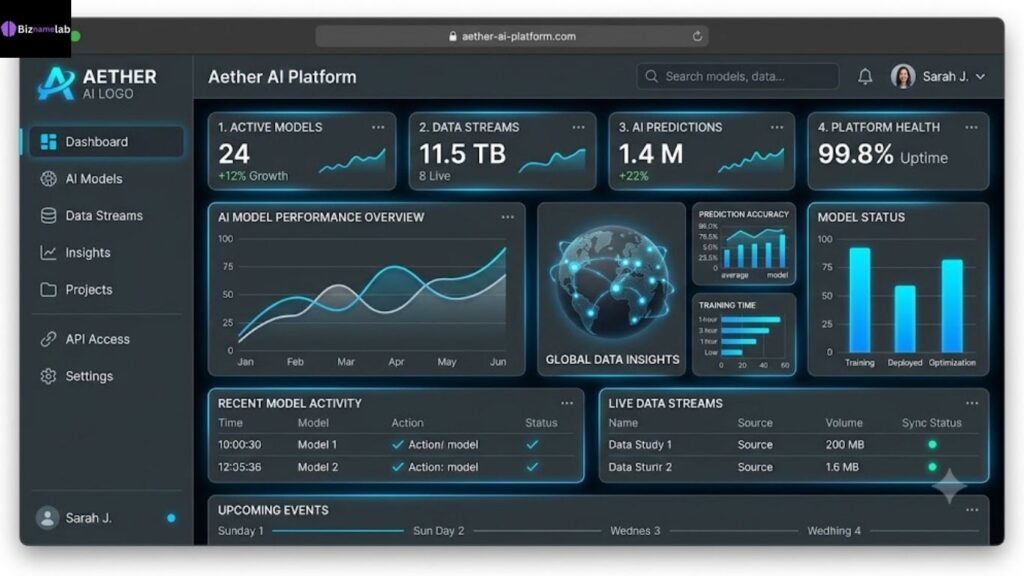Click the Projects folder icon
Viewport: 1024px width, 576px height.
(x=48, y=289)
